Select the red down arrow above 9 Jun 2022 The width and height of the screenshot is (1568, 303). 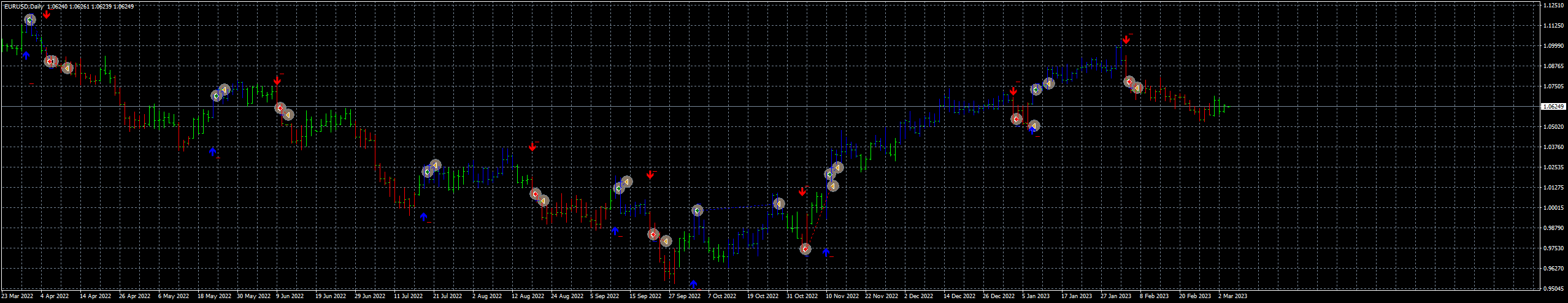coord(277,80)
